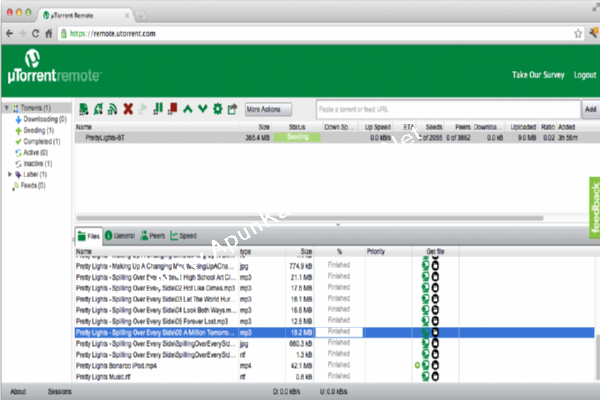600x400 pixels.
Task: Click green Get file icon for Look Both Ways mp3
Action: point(426,310)
